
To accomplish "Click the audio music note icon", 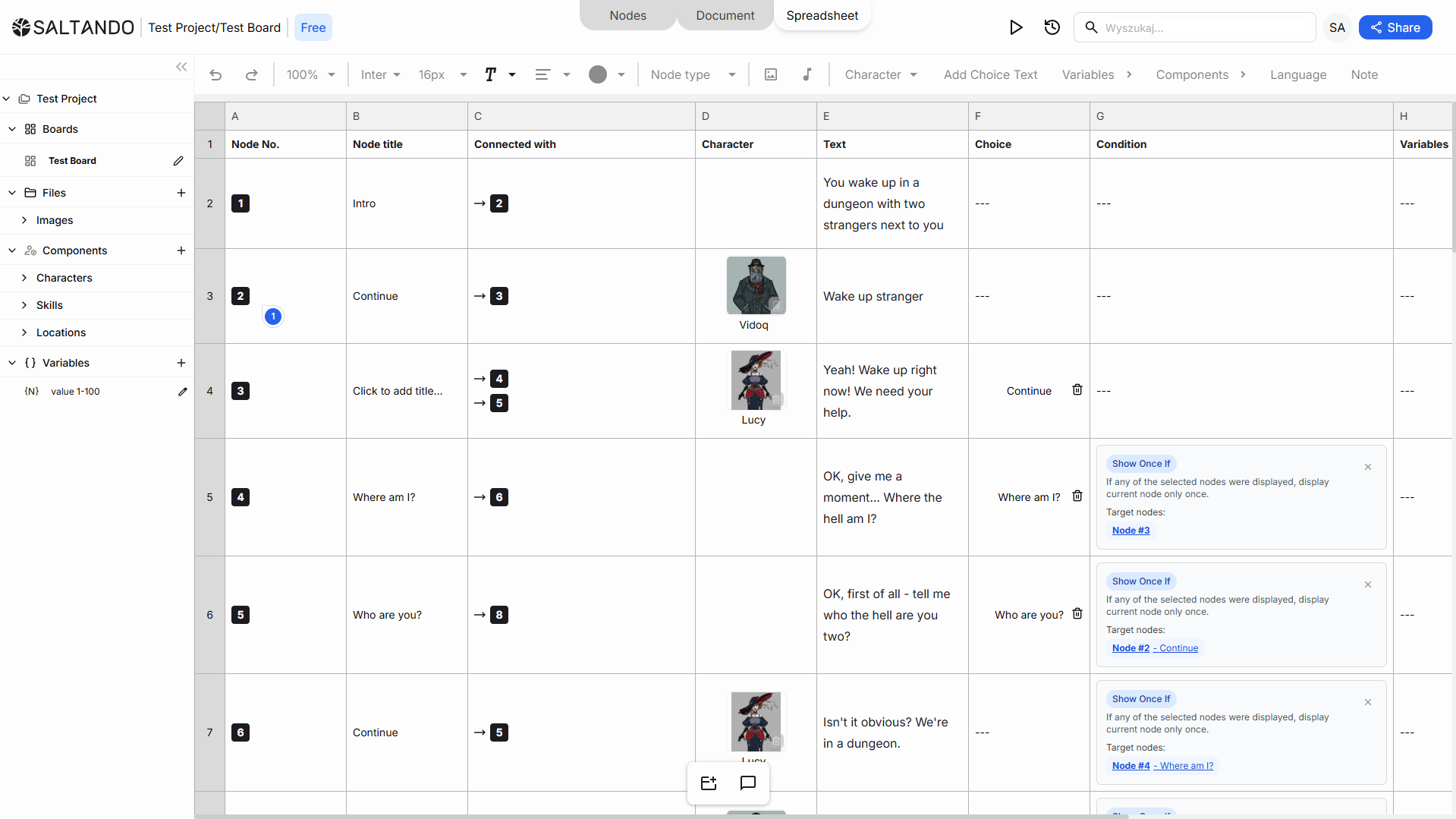I will [x=807, y=74].
